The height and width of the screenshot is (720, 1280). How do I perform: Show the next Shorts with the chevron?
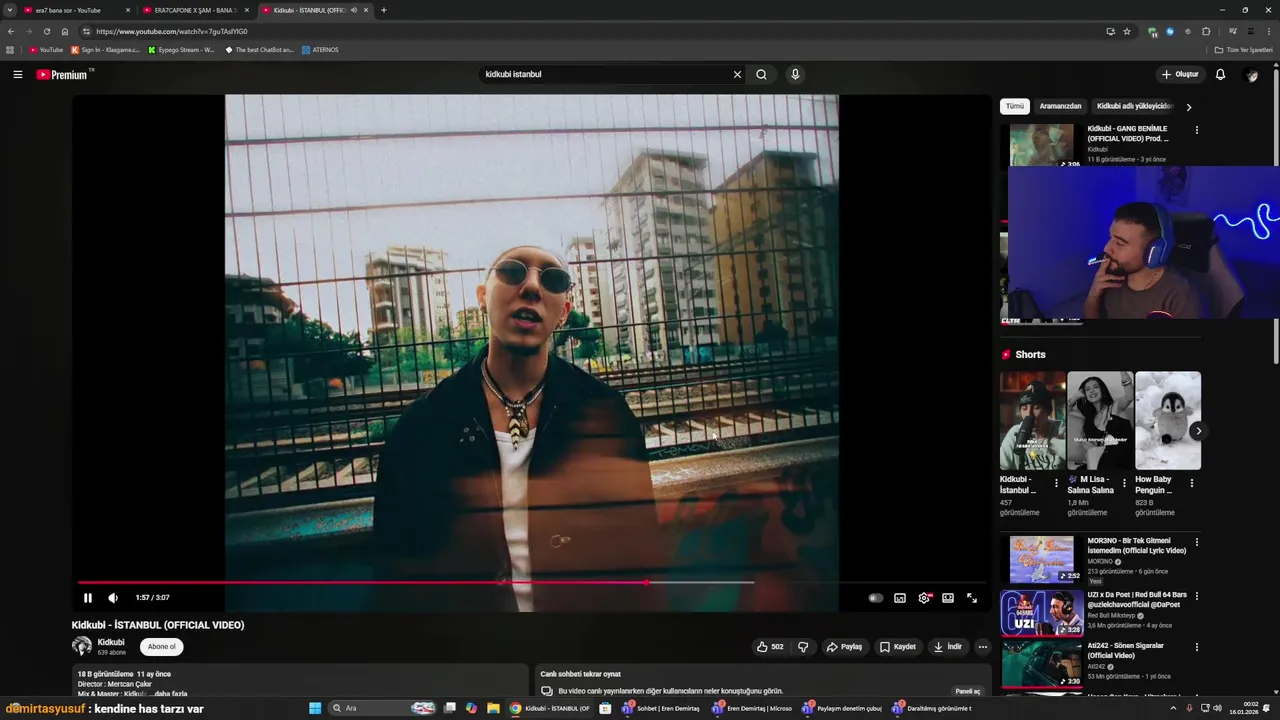(x=1198, y=431)
